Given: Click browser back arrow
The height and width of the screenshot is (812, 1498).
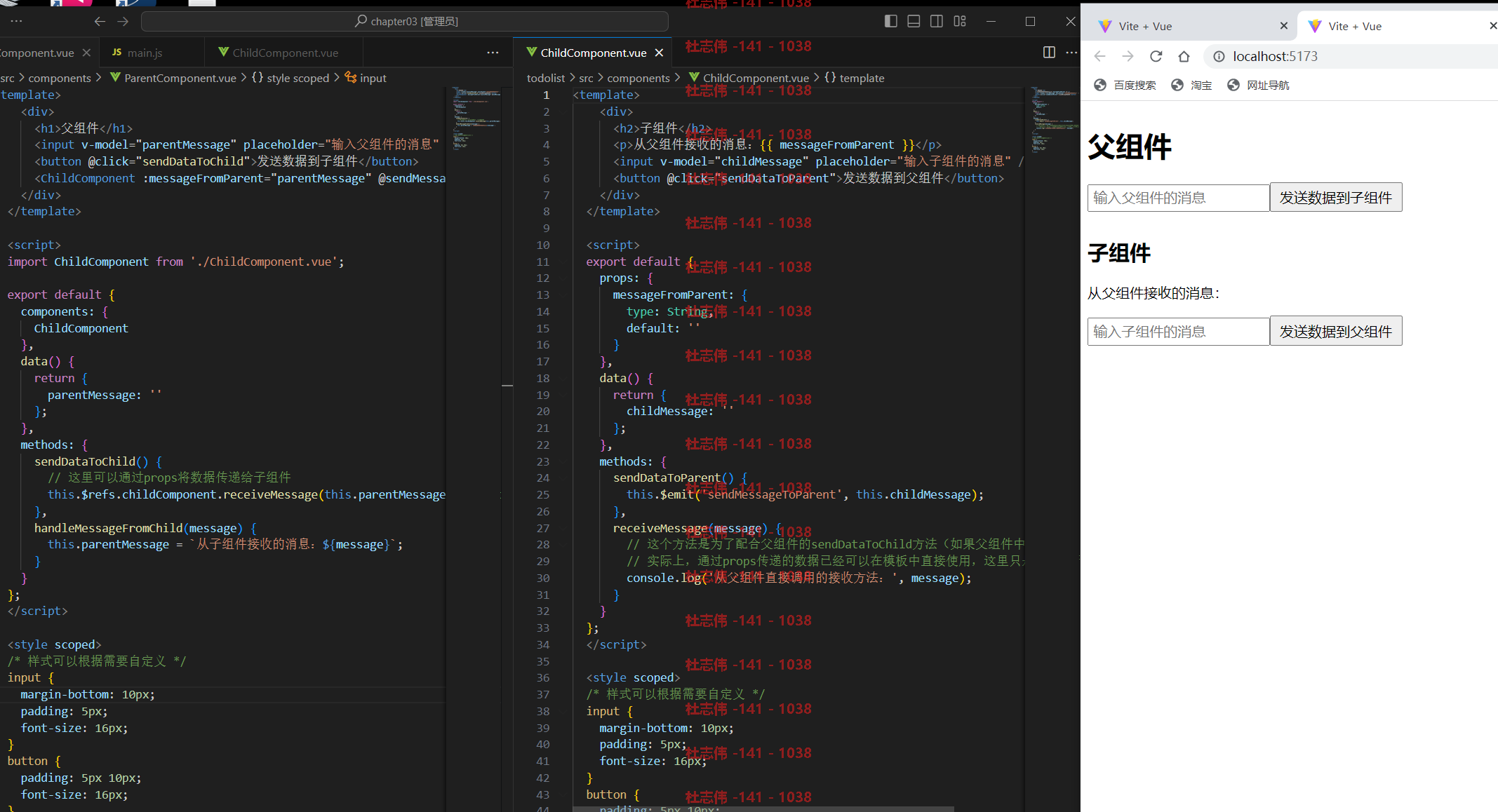Looking at the screenshot, I should click(1099, 56).
